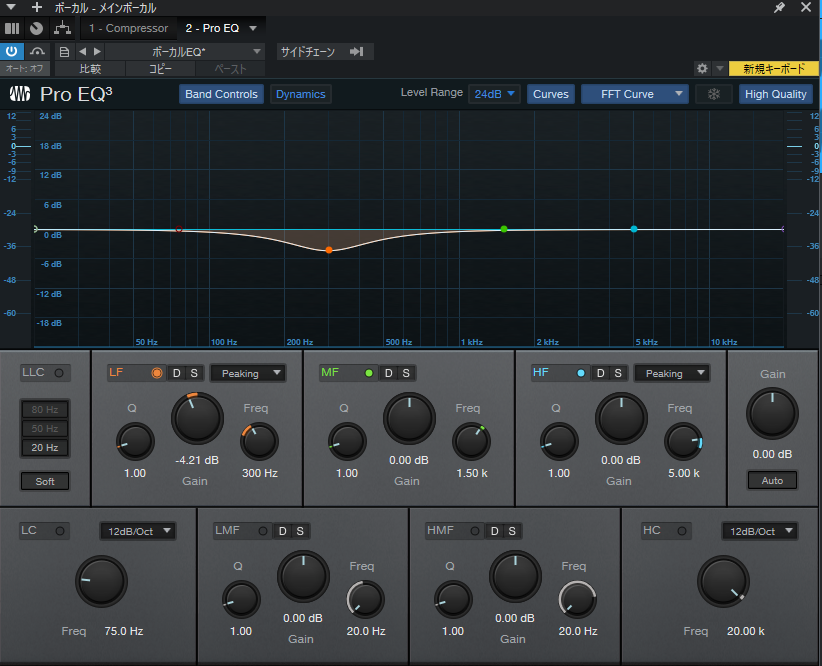Disable the HF band power toggle

[x=581, y=373]
